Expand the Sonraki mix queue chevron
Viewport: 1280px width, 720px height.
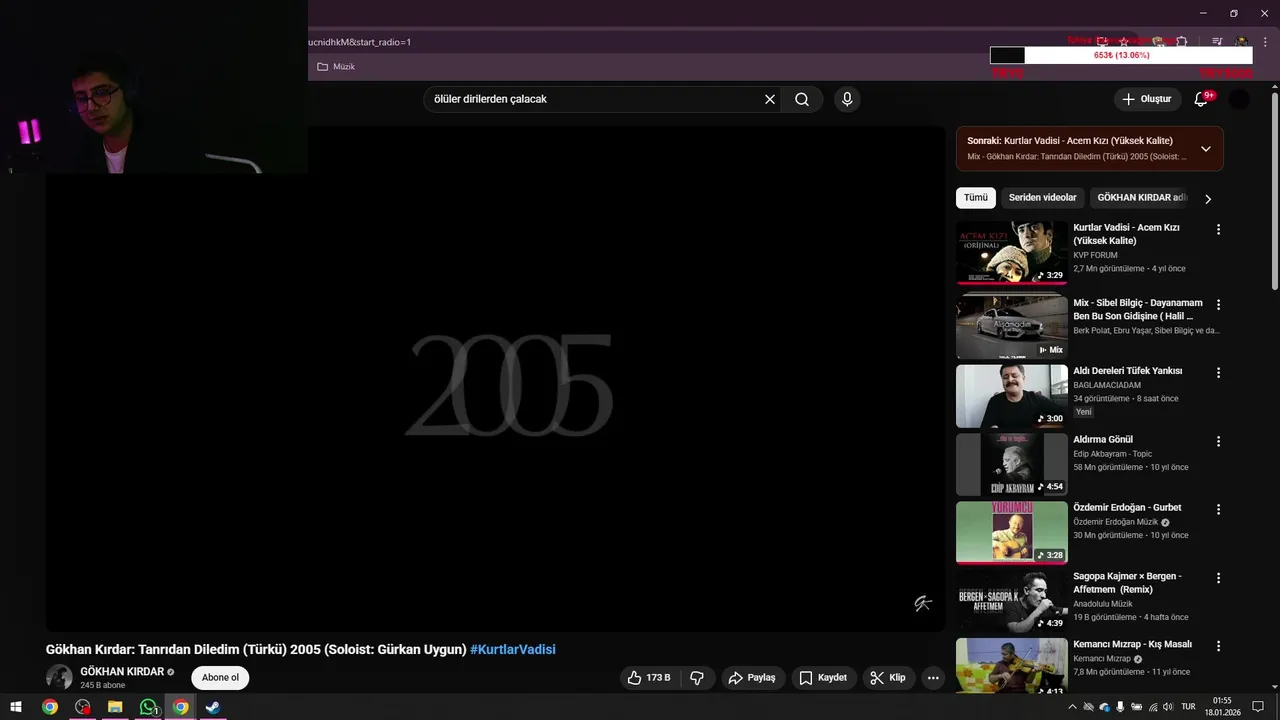(x=1206, y=149)
